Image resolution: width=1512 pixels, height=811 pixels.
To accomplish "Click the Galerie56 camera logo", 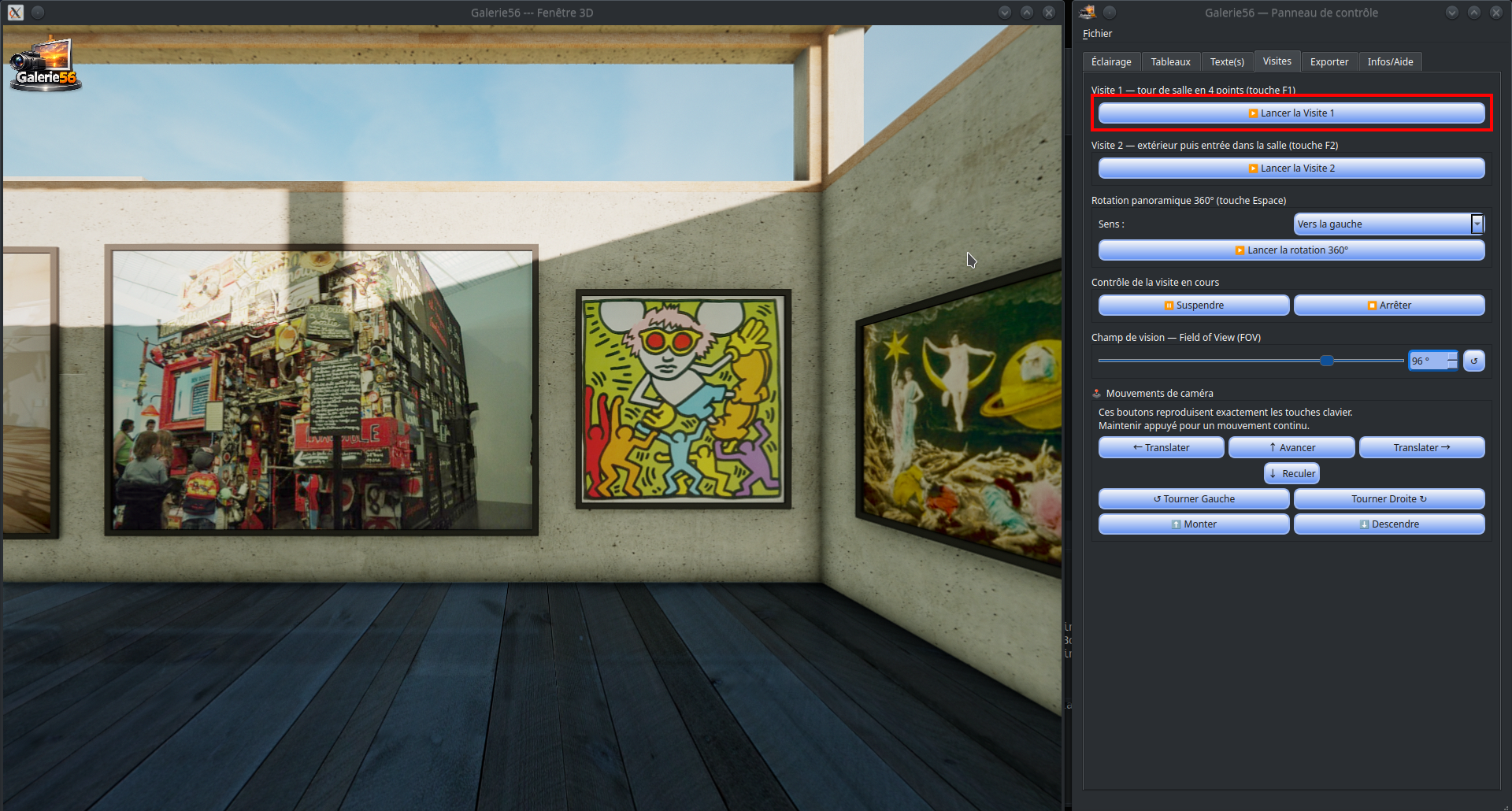I will point(45,63).
